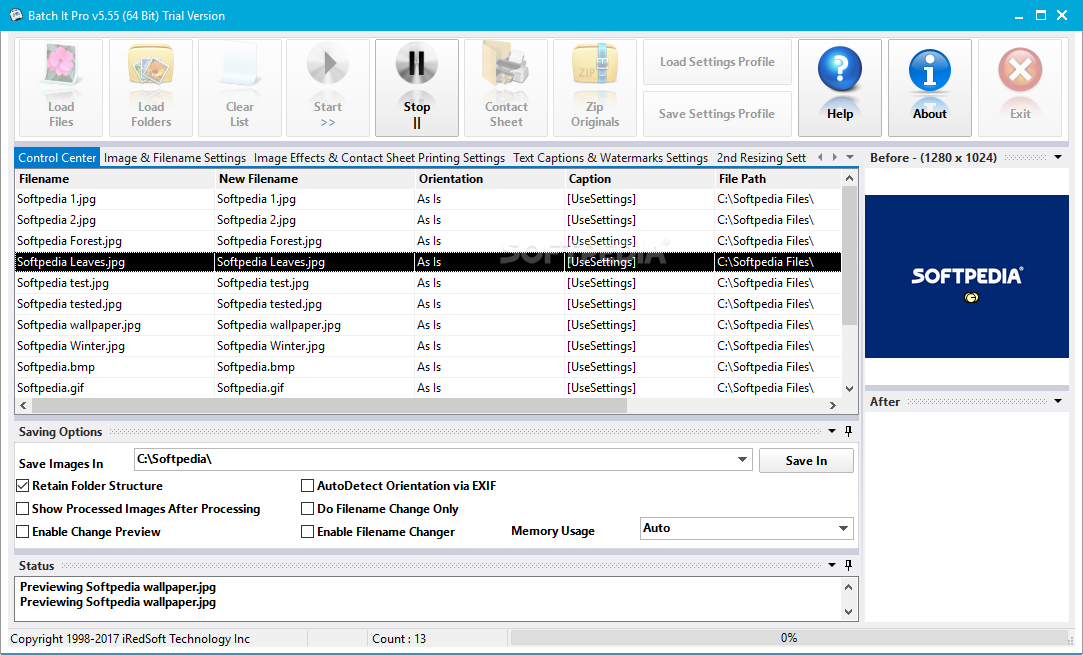This screenshot has height=655, width=1083.
Task: Click the 0% progress bar
Action: point(789,638)
